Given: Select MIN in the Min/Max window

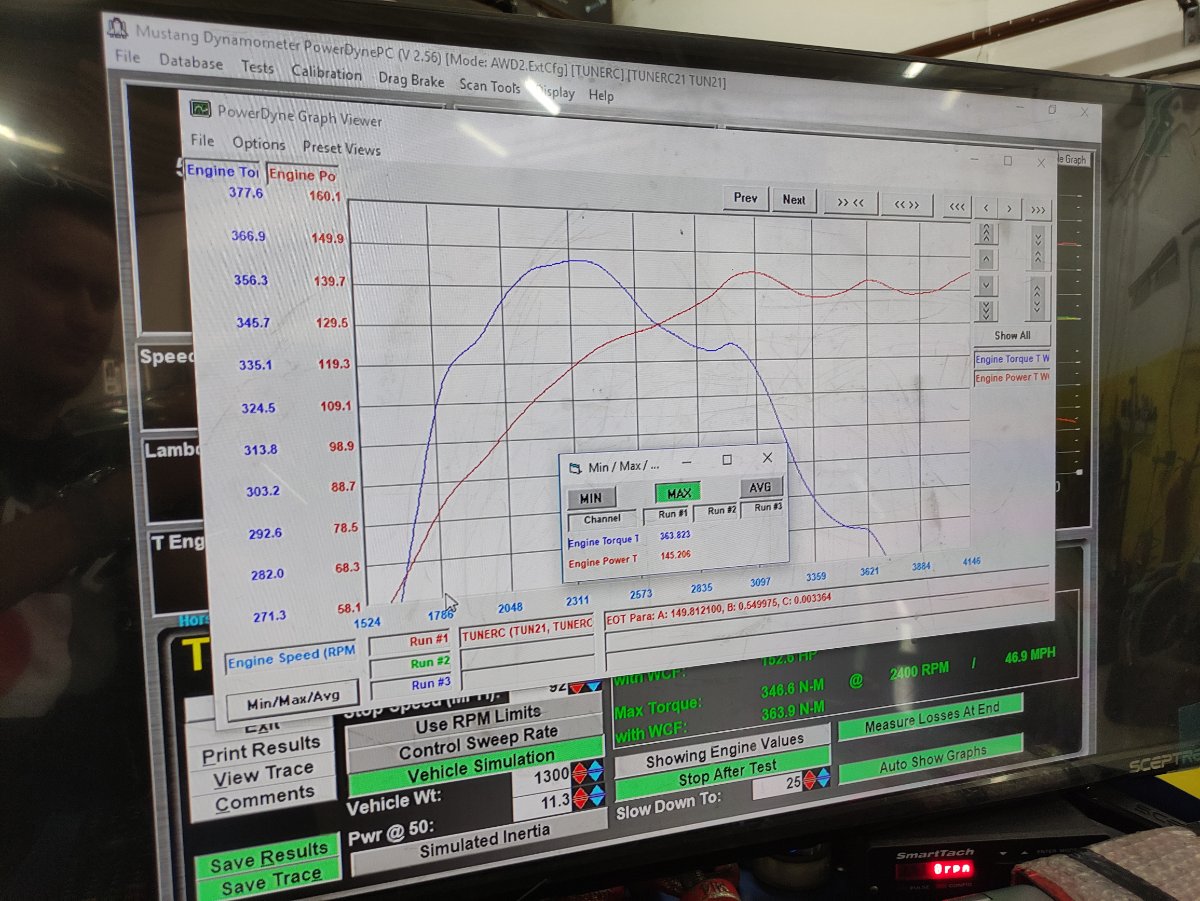Looking at the screenshot, I should click(x=590, y=498).
